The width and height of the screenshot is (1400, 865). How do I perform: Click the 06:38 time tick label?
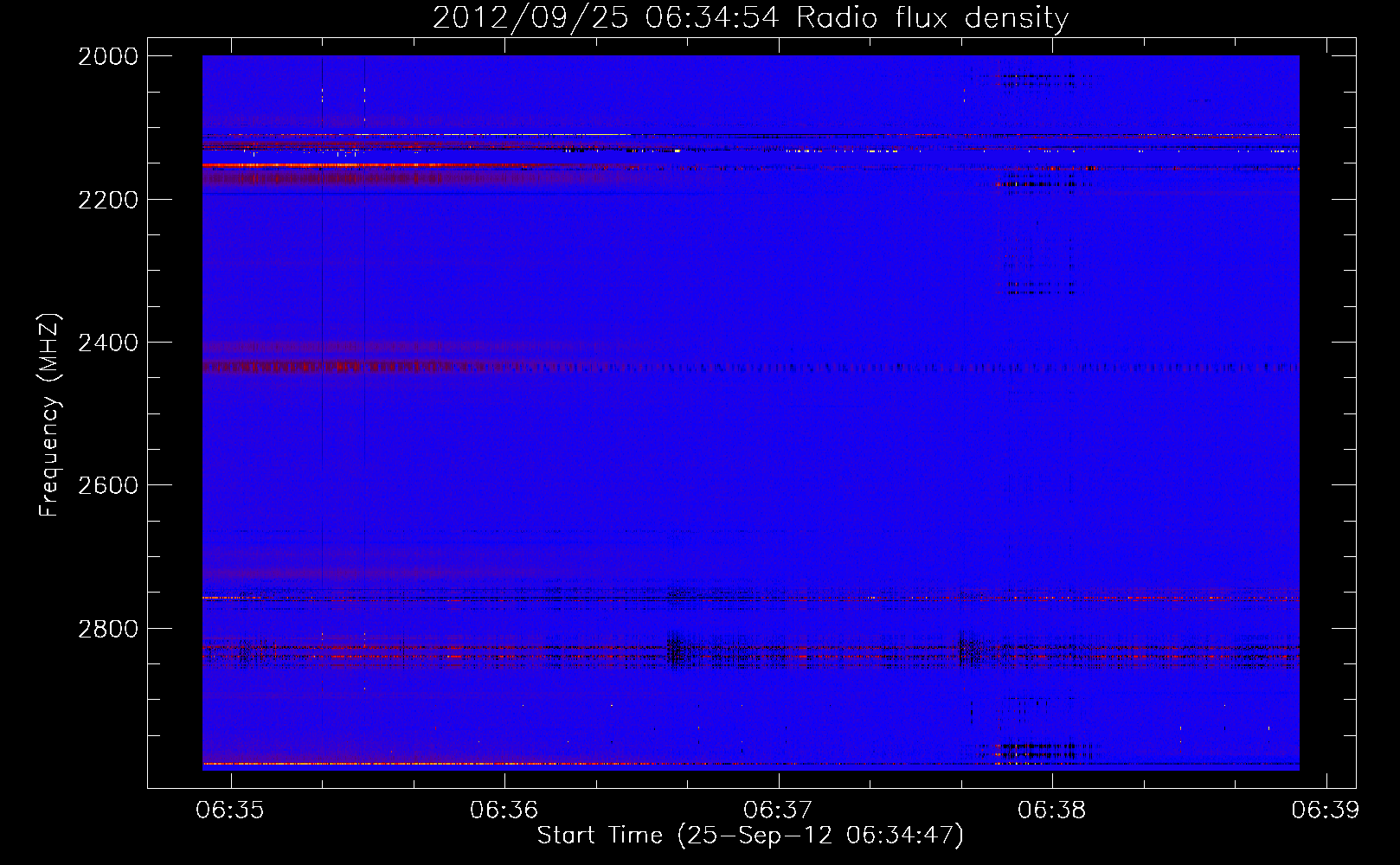[1052, 811]
